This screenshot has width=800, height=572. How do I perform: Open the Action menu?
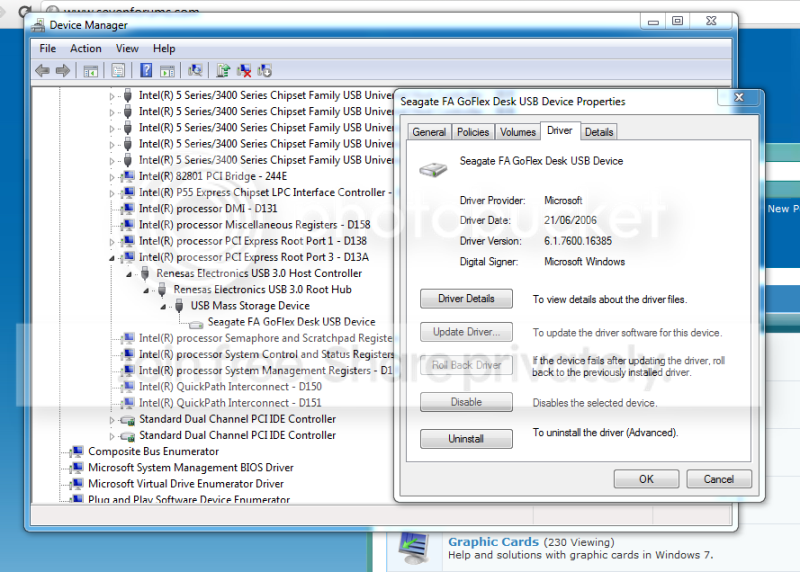point(86,48)
